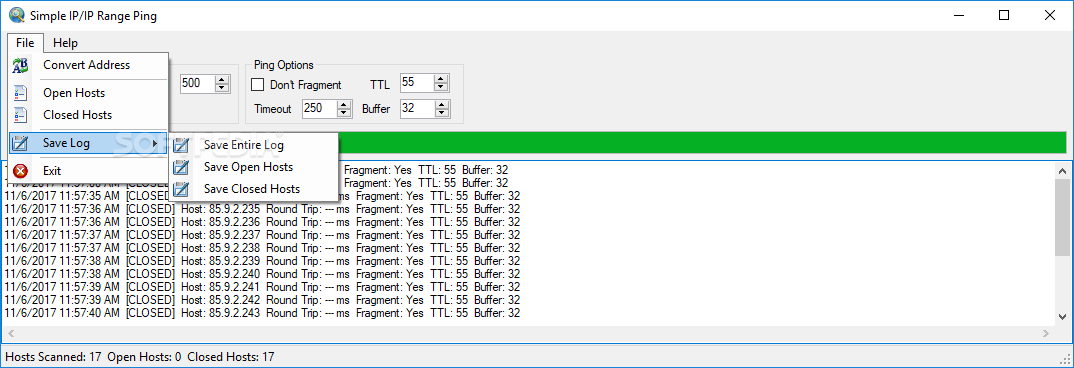Click the horizontal scrollbar right arrow
Image resolution: width=1074 pixels, height=368 pixels.
click(x=1046, y=333)
